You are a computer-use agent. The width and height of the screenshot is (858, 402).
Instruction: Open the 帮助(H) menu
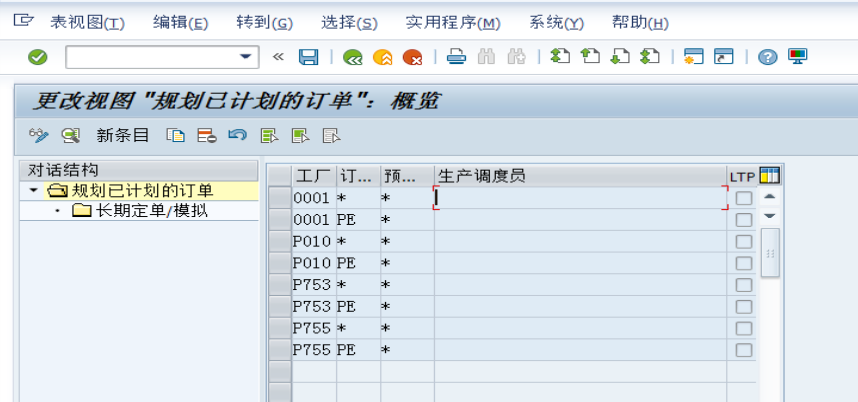coord(640,23)
